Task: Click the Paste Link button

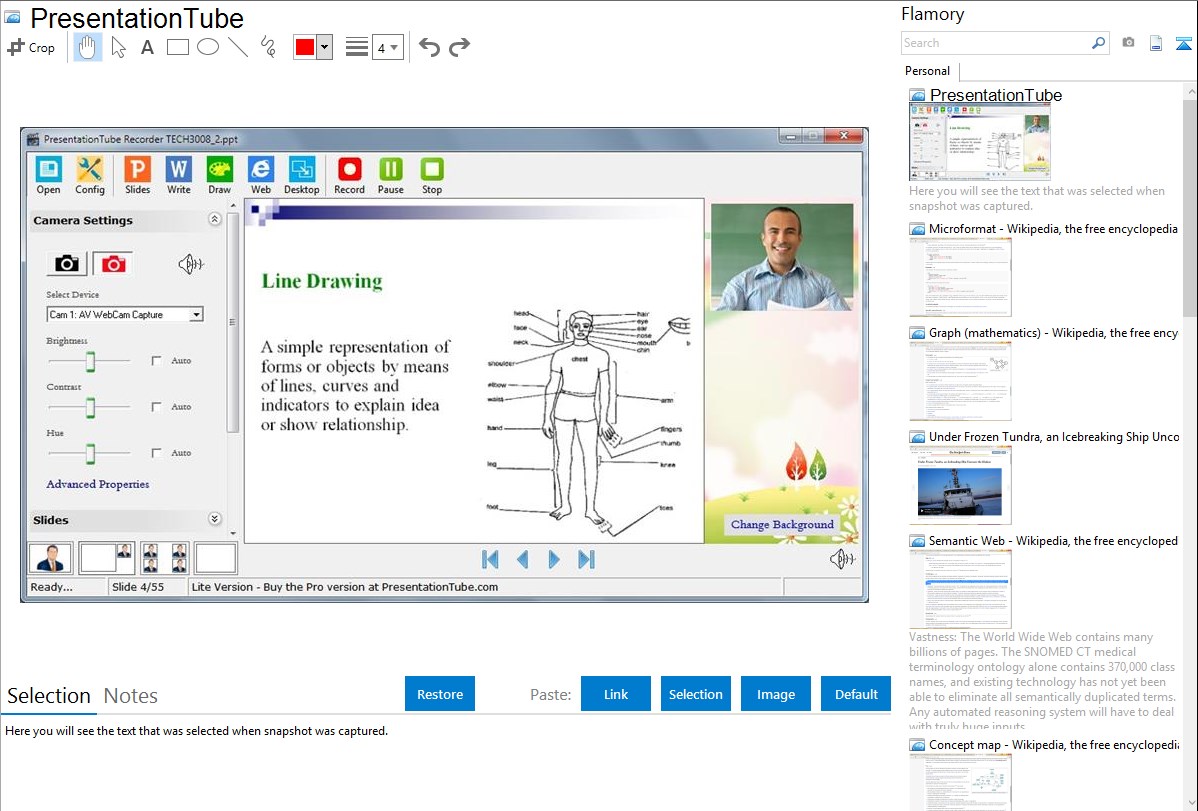Action: 616,694
